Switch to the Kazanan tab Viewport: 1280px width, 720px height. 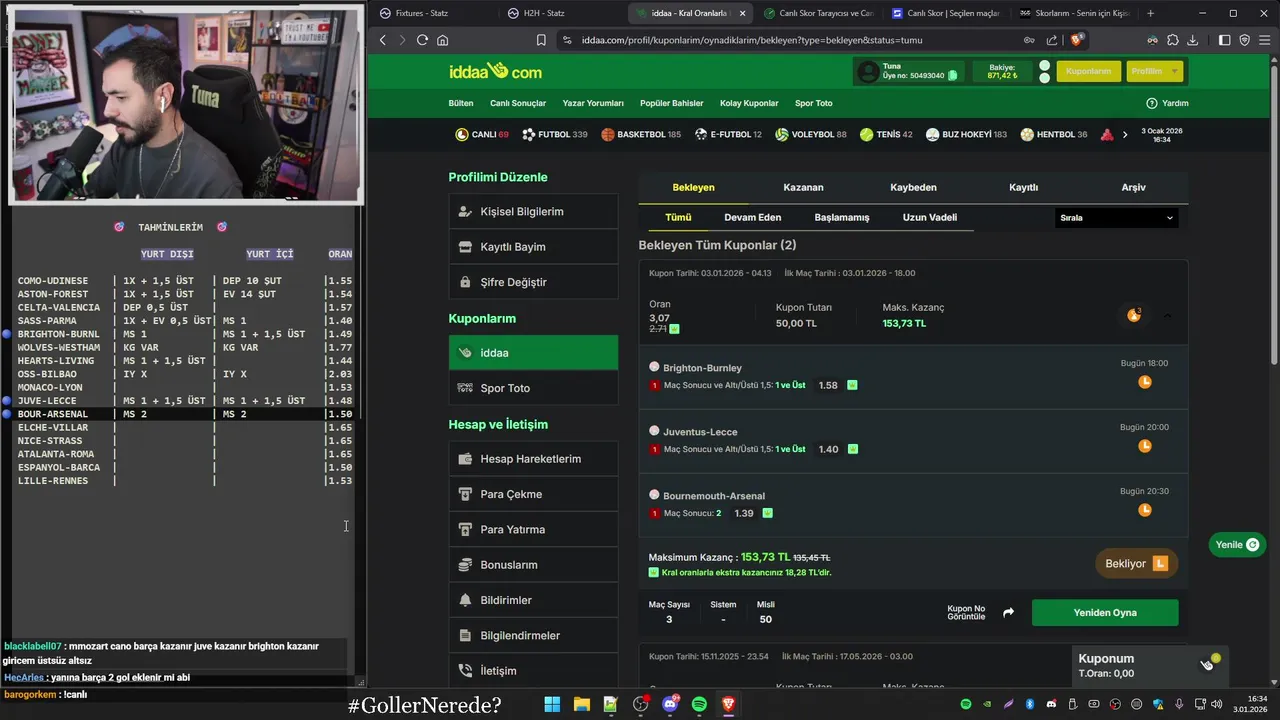pos(803,187)
